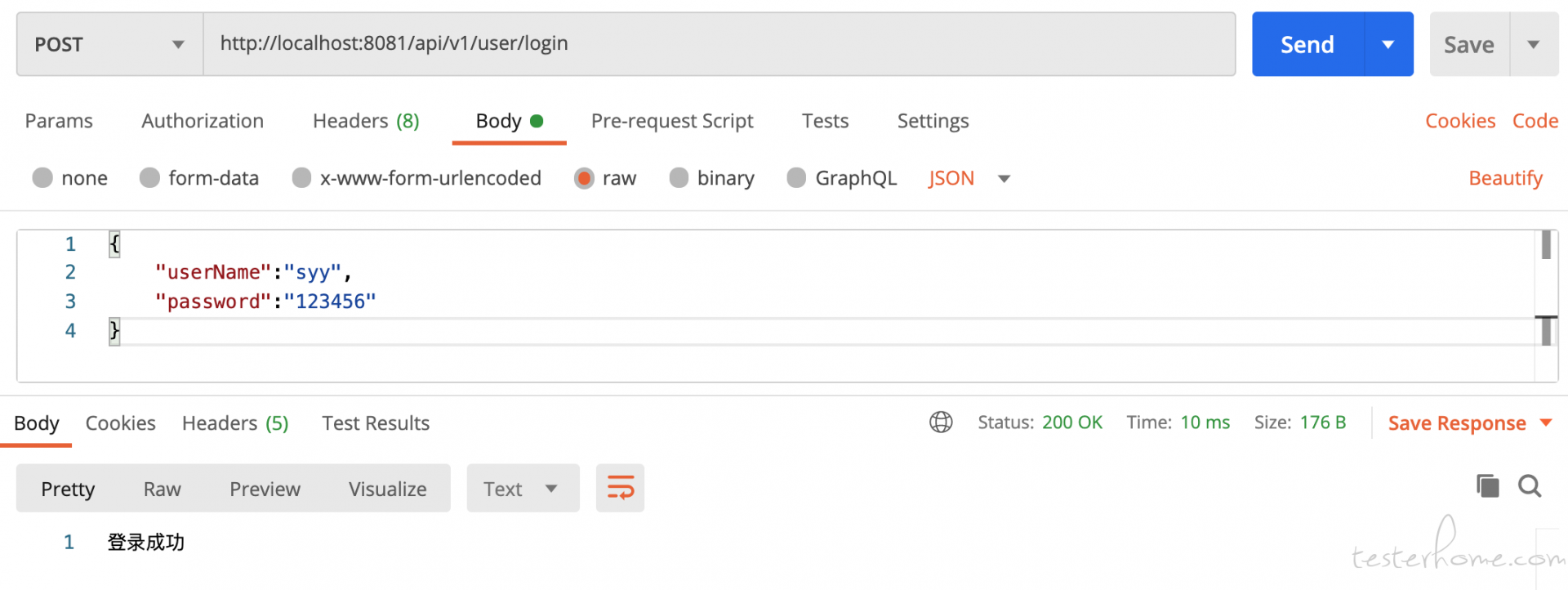Switch to Raw response view

[162, 489]
